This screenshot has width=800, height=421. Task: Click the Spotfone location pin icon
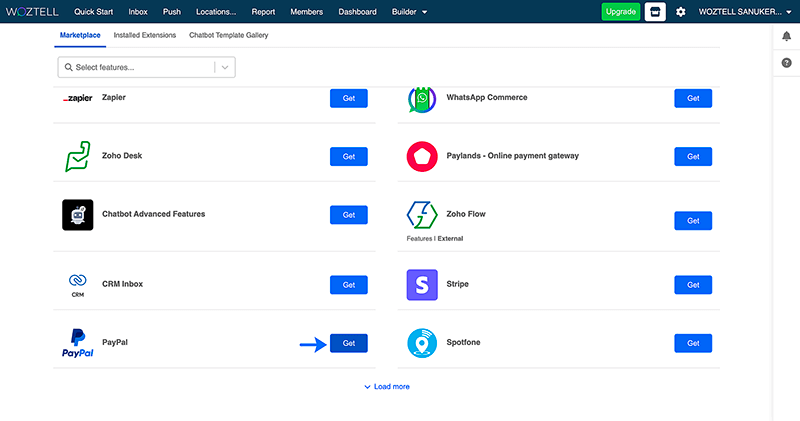[x=422, y=343]
